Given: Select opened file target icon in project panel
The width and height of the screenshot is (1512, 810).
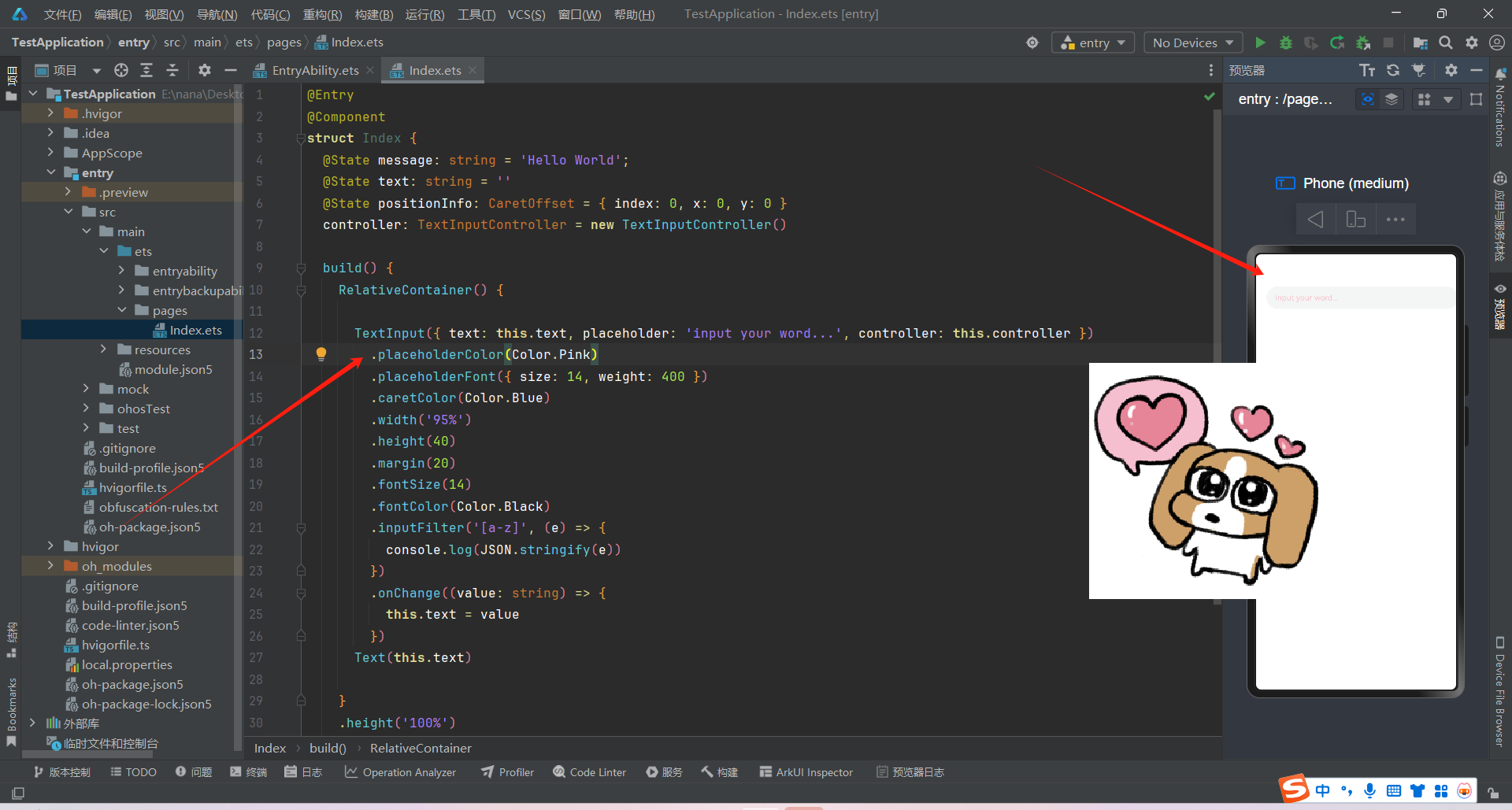Looking at the screenshot, I should [x=121, y=70].
